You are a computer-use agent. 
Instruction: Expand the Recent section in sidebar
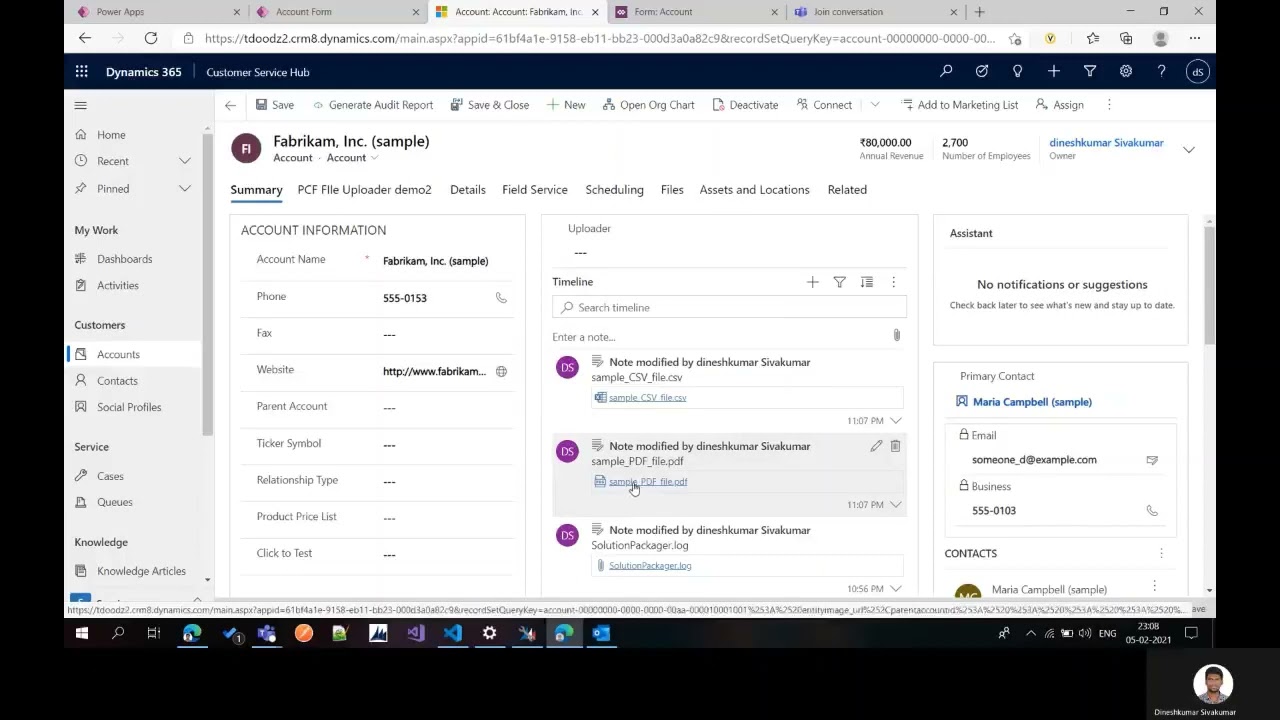pos(185,161)
